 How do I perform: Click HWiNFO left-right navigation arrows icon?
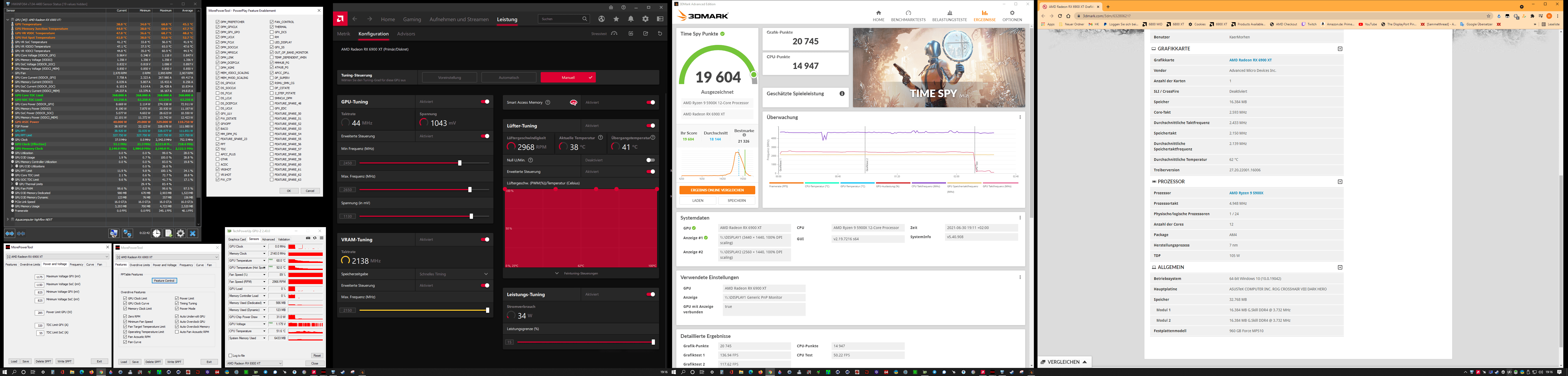pos(10,234)
